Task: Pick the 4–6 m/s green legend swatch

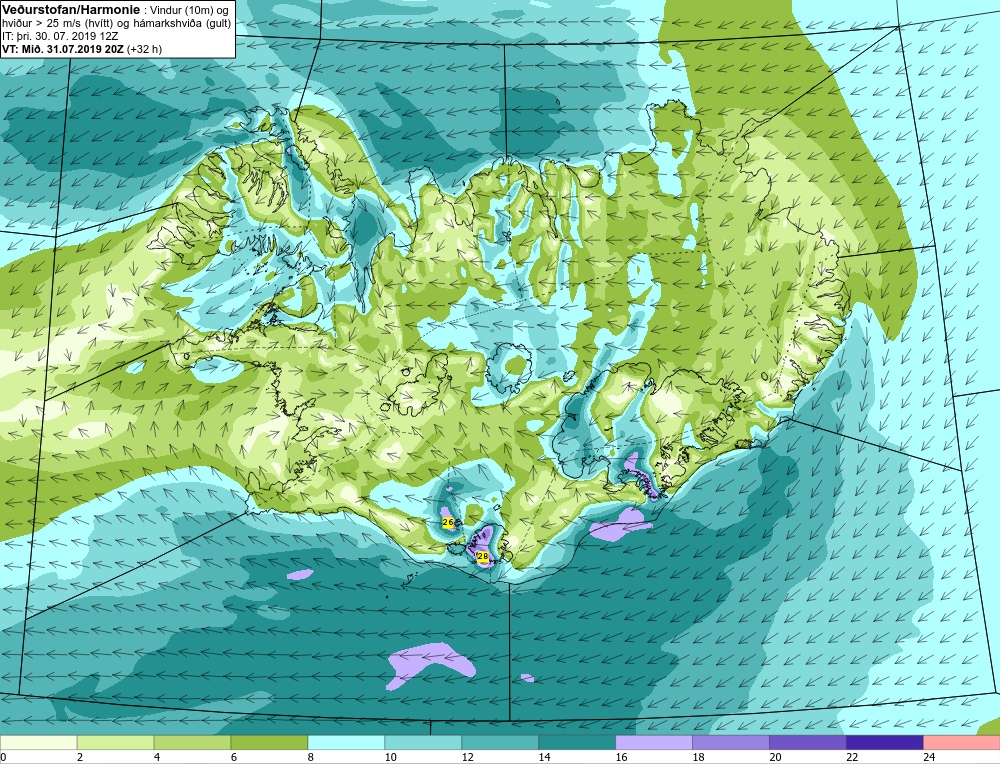Action: [192, 743]
